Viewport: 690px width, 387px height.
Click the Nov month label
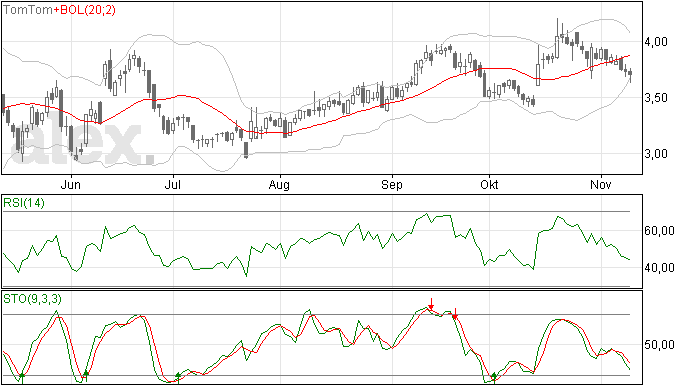(601, 184)
